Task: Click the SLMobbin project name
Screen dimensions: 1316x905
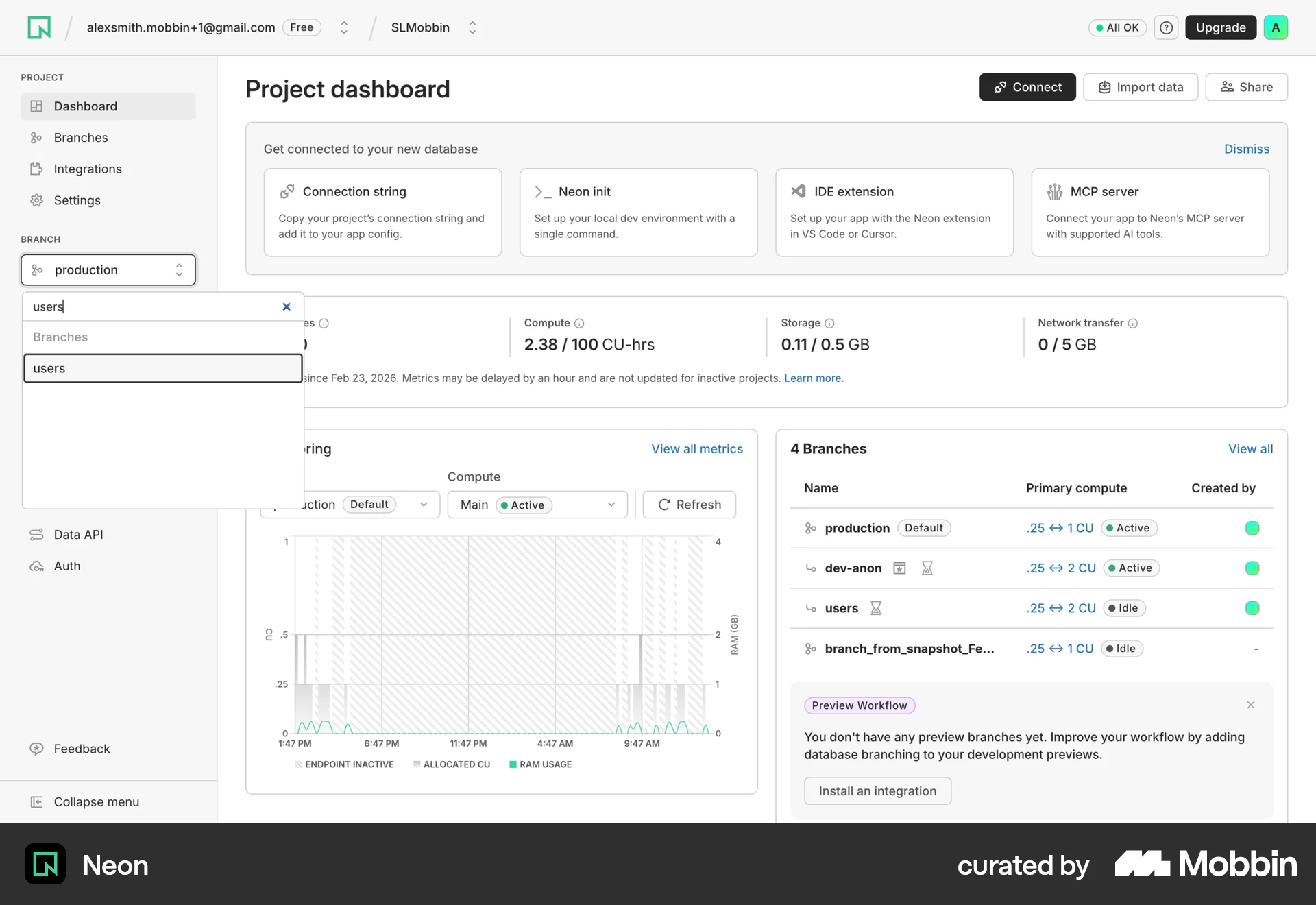Action: tap(420, 27)
